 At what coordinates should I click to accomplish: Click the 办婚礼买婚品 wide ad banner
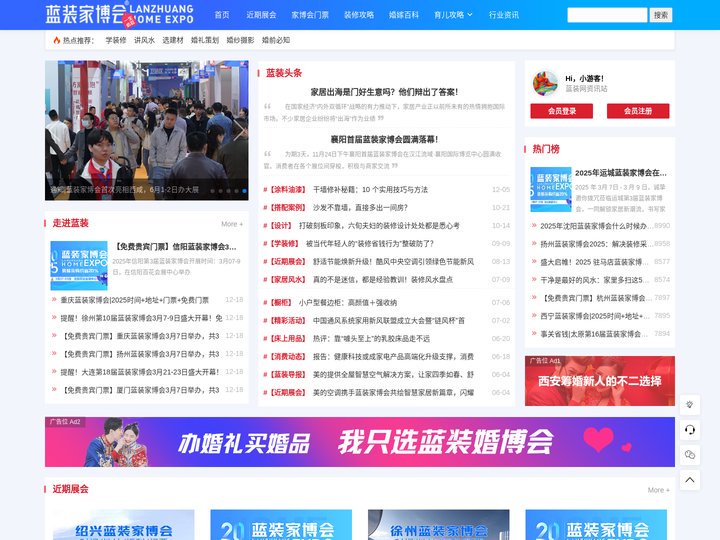click(360, 442)
